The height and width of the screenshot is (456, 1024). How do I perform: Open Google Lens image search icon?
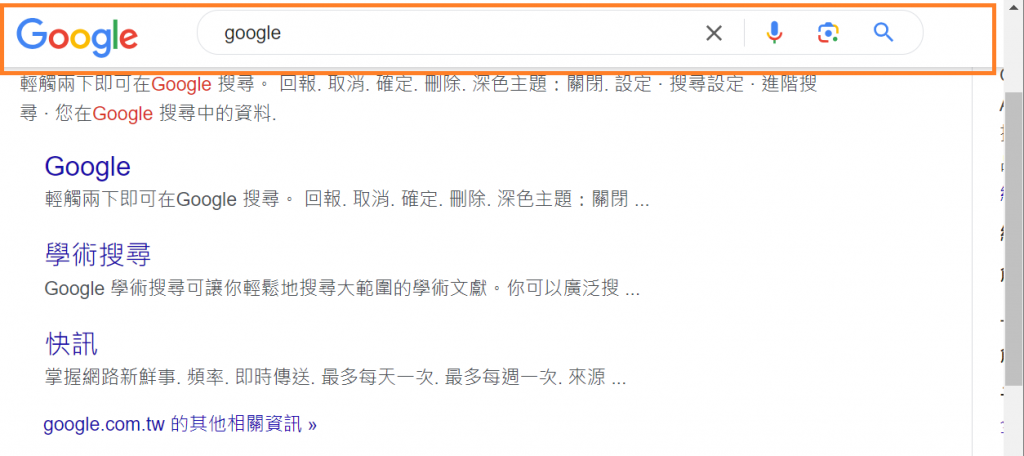coord(828,33)
